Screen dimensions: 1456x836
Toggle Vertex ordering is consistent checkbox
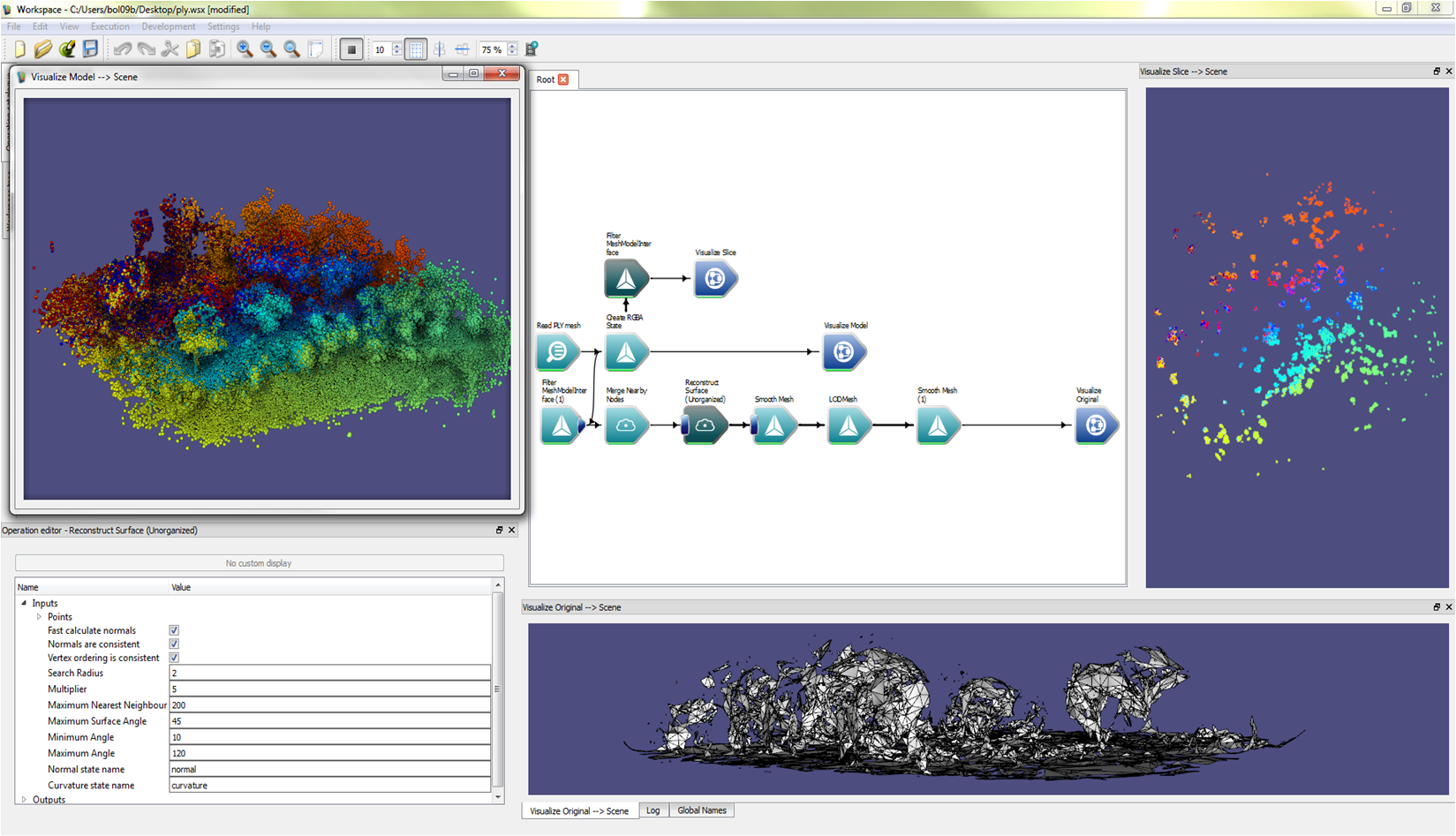pos(174,658)
